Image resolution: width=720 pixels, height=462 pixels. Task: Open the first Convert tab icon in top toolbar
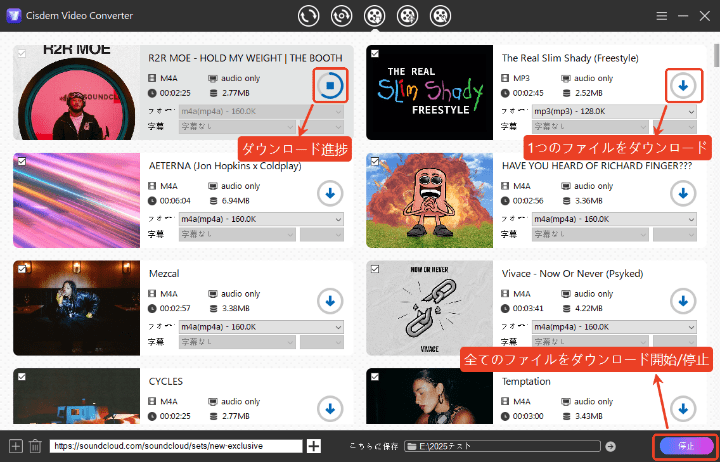coord(310,16)
